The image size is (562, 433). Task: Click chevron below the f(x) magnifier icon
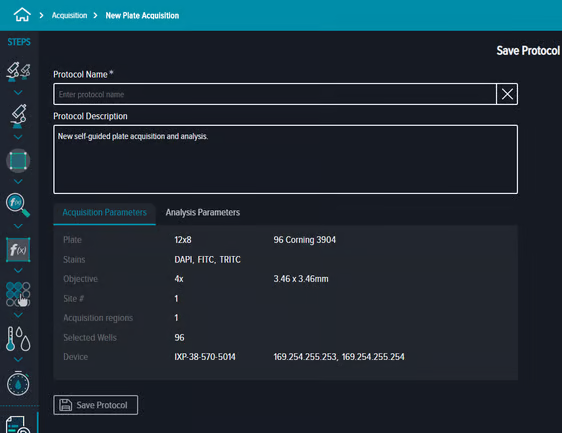(18, 226)
